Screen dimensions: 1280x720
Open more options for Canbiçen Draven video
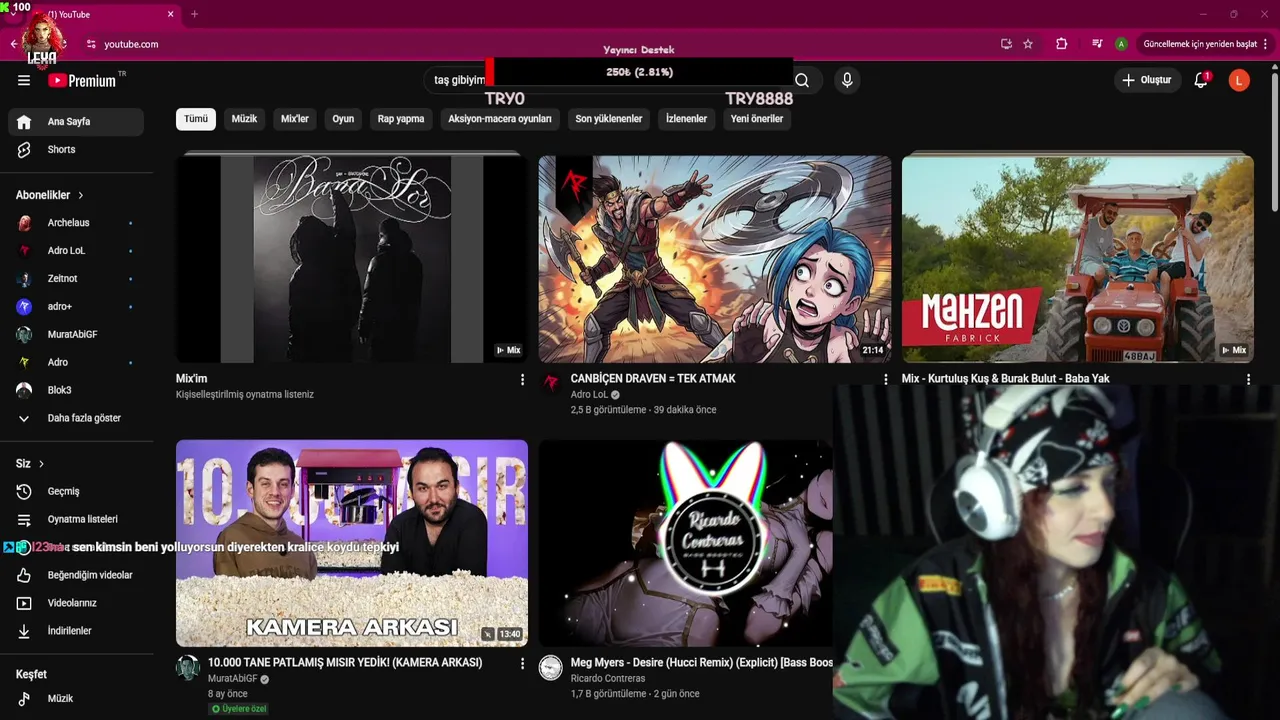[885, 380]
